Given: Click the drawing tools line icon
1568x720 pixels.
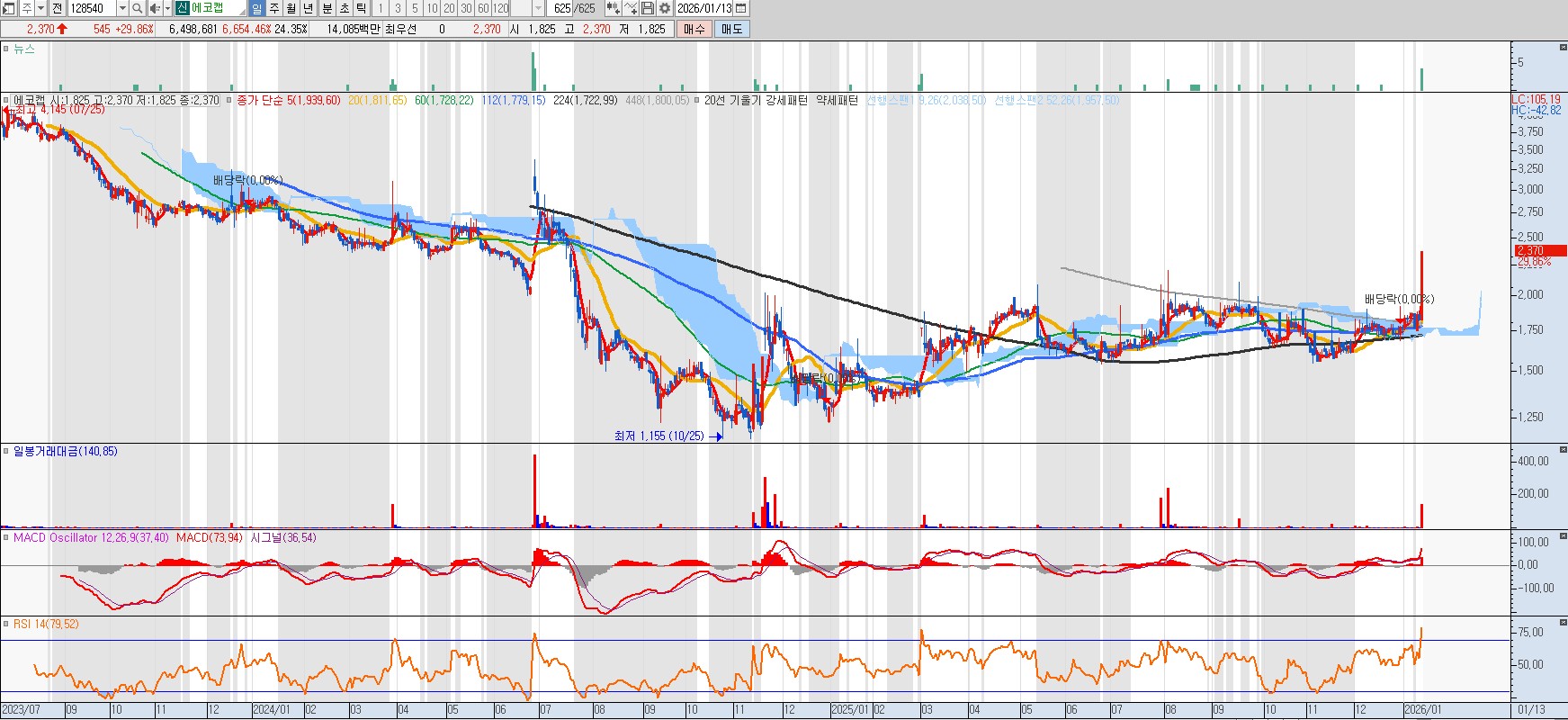Looking at the screenshot, I should click(631, 8).
